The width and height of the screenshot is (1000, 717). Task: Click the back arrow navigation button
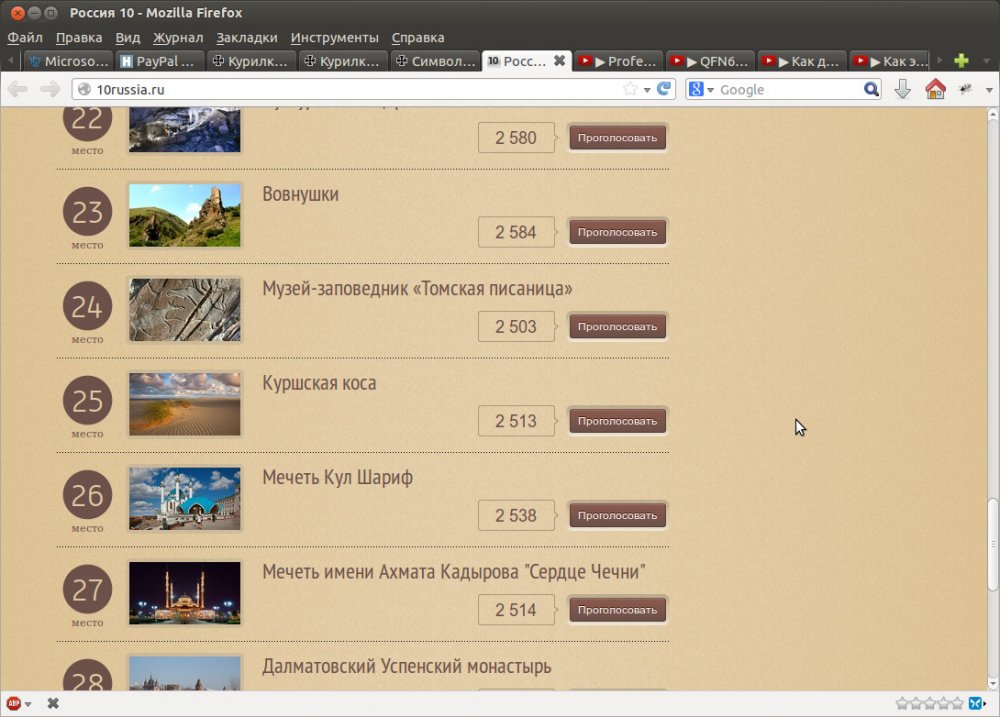pos(17,90)
